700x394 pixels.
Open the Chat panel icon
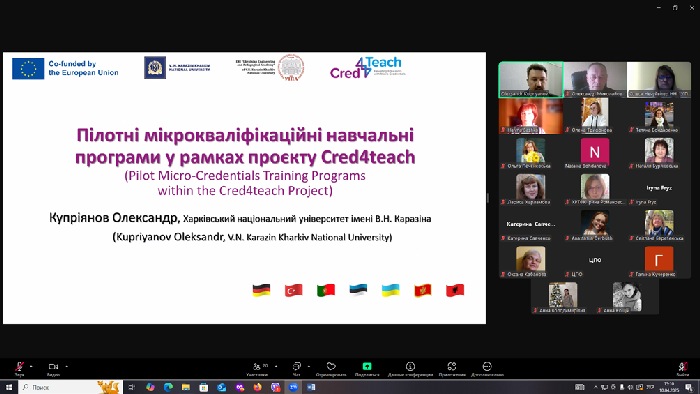pos(296,366)
